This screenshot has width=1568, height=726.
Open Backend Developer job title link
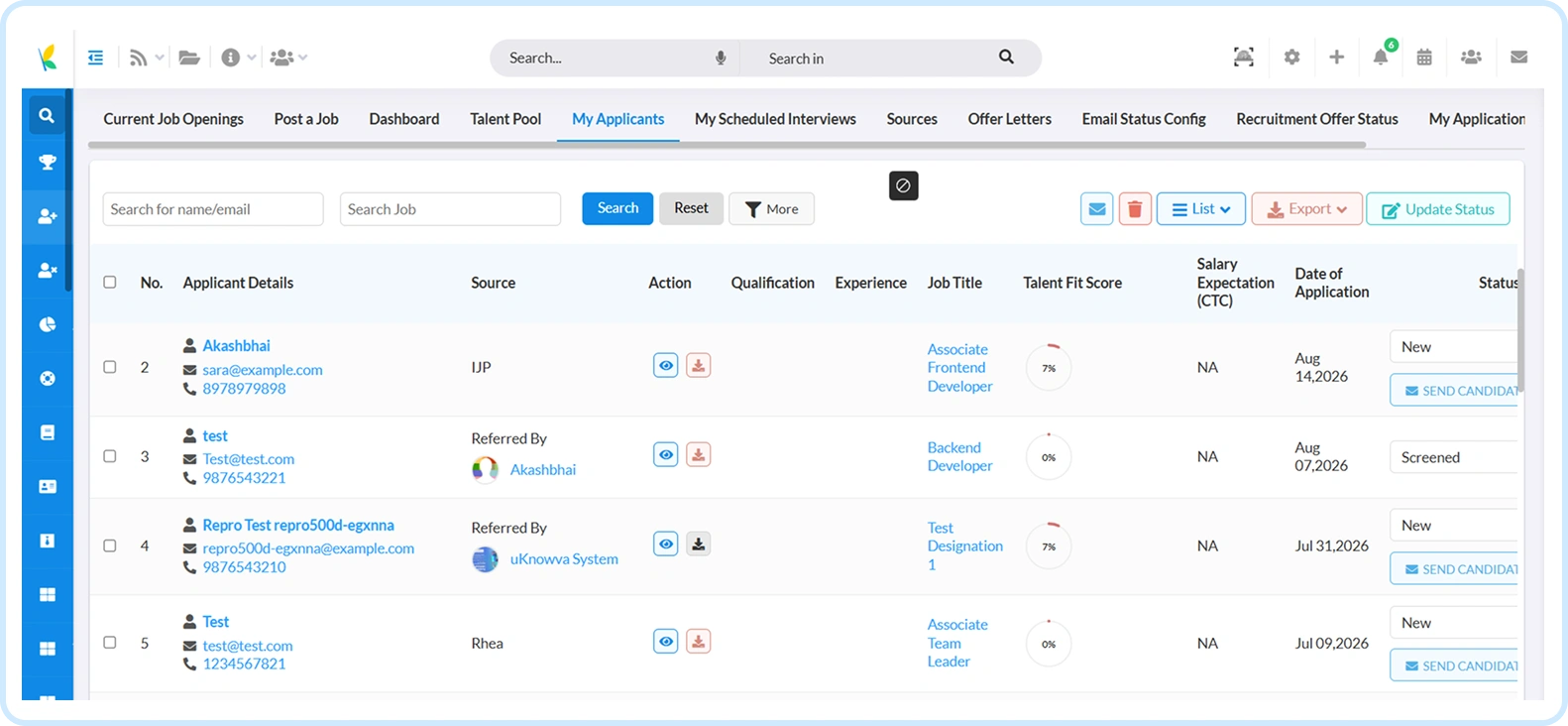pyautogui.click(x=959, y=456)
